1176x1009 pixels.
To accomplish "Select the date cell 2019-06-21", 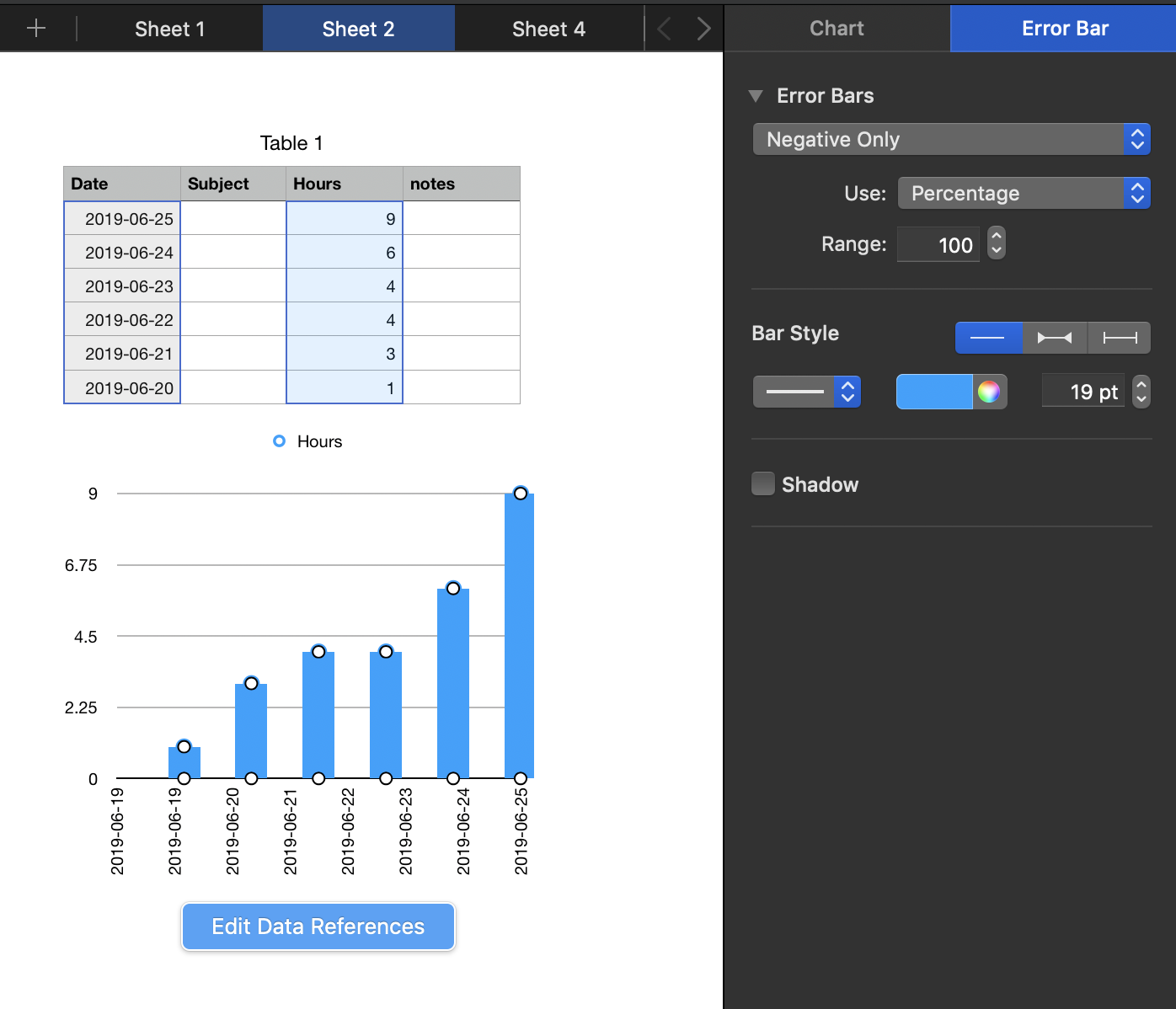I will tap(122, 353).
